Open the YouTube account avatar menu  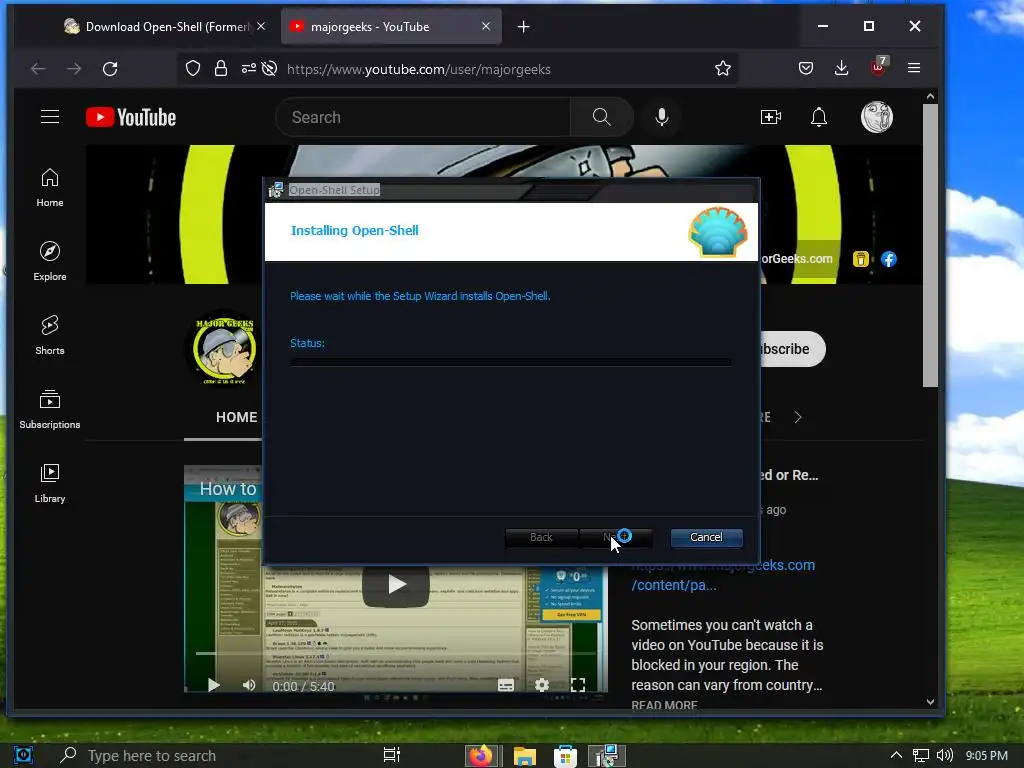coord(876,118)
